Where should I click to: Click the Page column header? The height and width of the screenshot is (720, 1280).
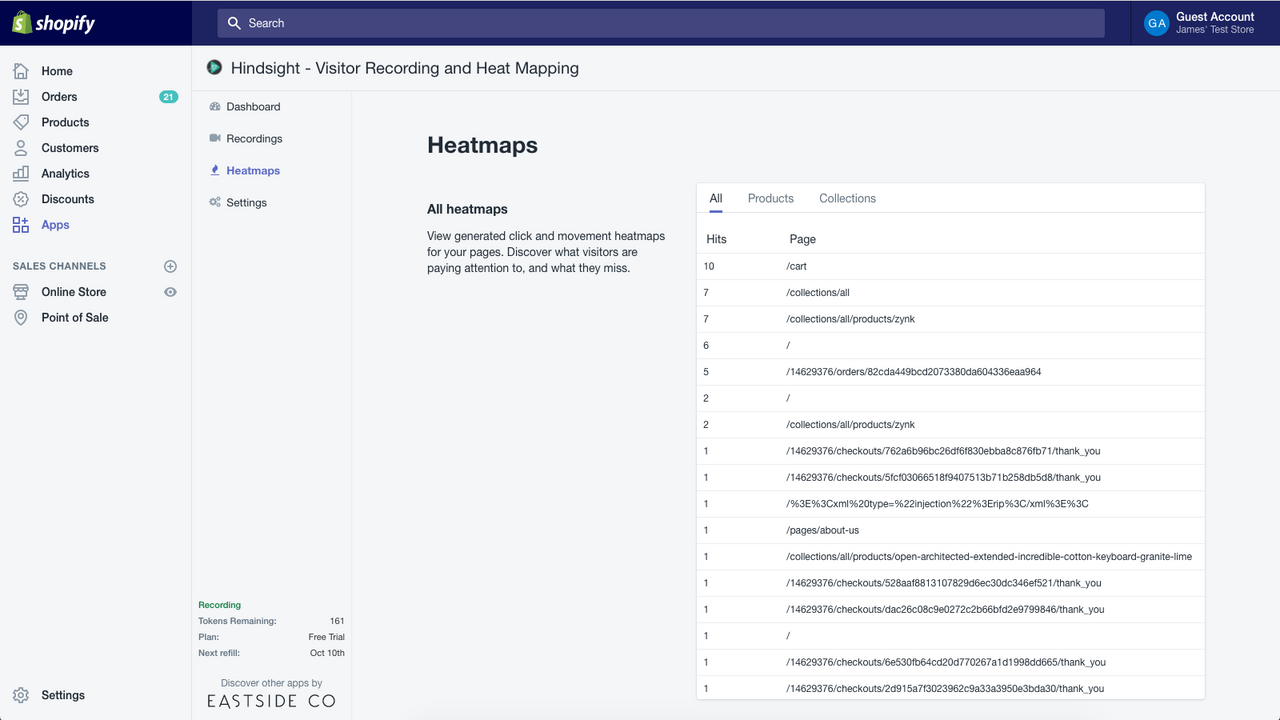tap(802, 239)
